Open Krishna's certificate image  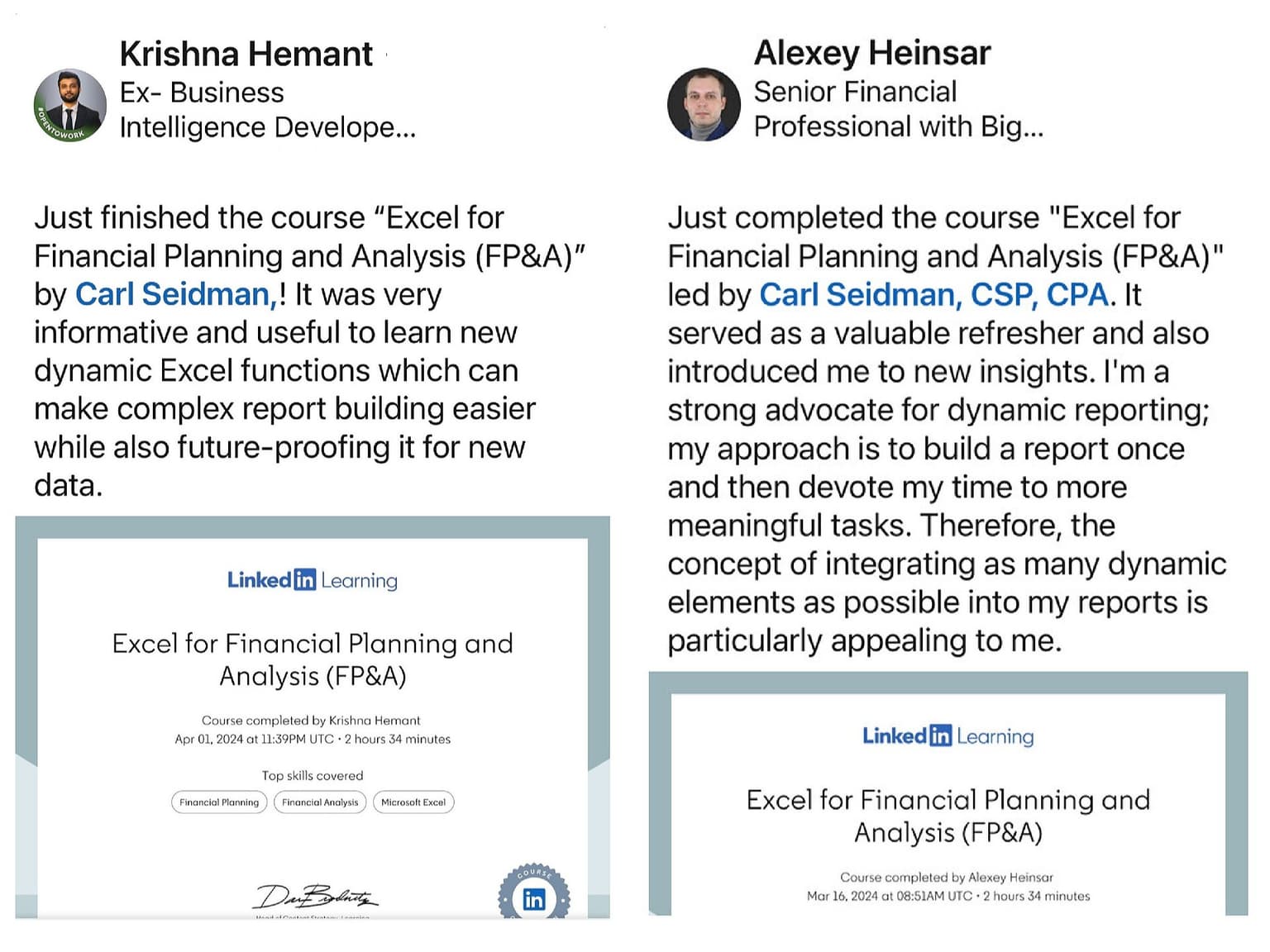coord(313,717)
